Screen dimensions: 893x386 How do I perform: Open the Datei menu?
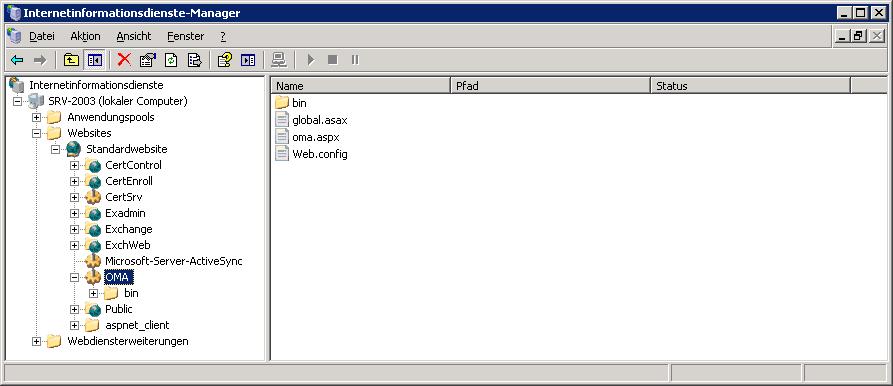pos(42,36)
